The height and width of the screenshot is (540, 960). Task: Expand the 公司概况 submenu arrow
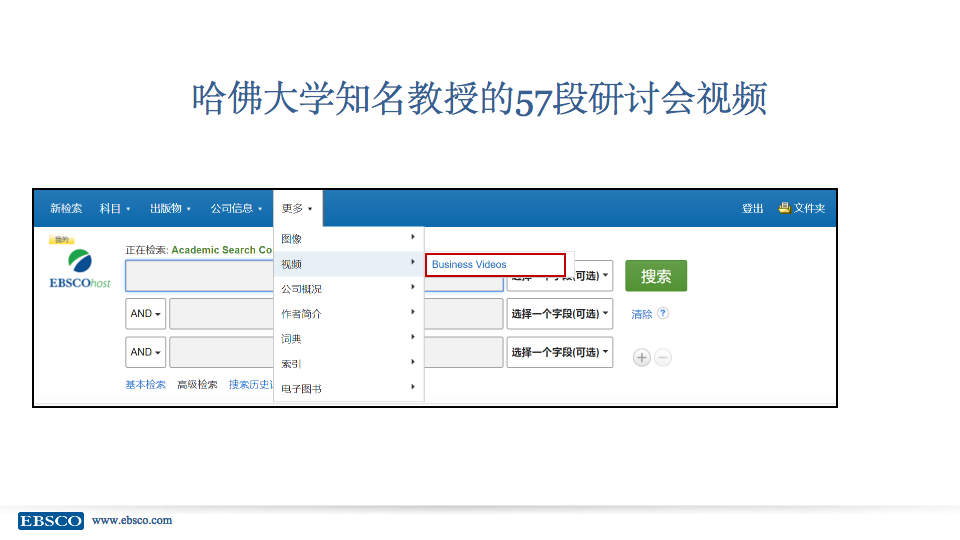coord(413,287)
